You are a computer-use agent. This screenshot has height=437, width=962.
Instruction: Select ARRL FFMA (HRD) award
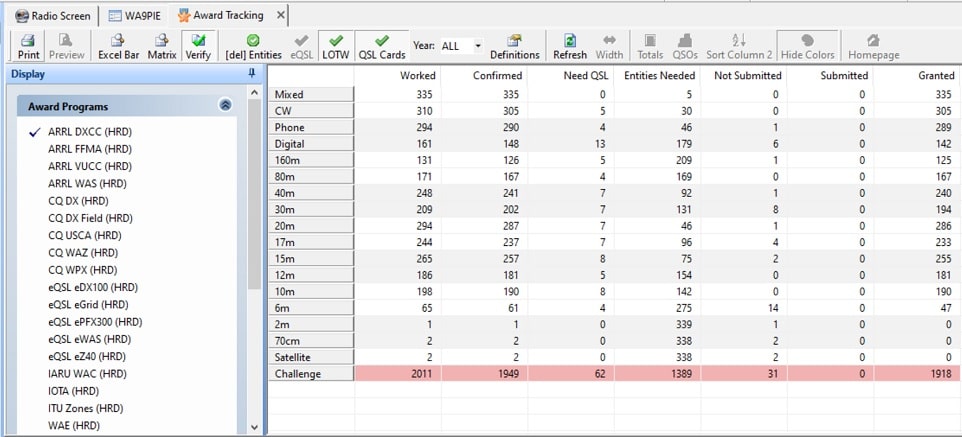point(90,149)
